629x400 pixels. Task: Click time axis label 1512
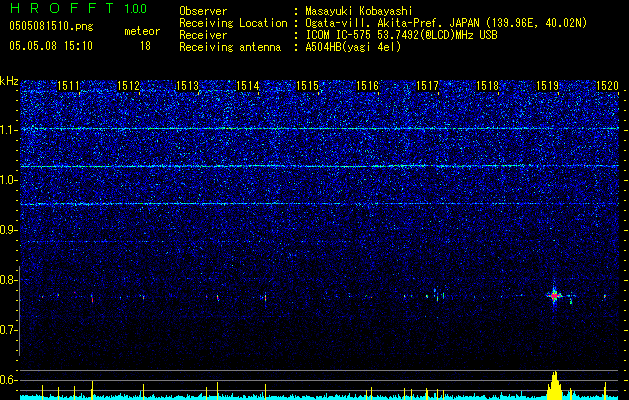pyautogui.click(x=128, y=86)
